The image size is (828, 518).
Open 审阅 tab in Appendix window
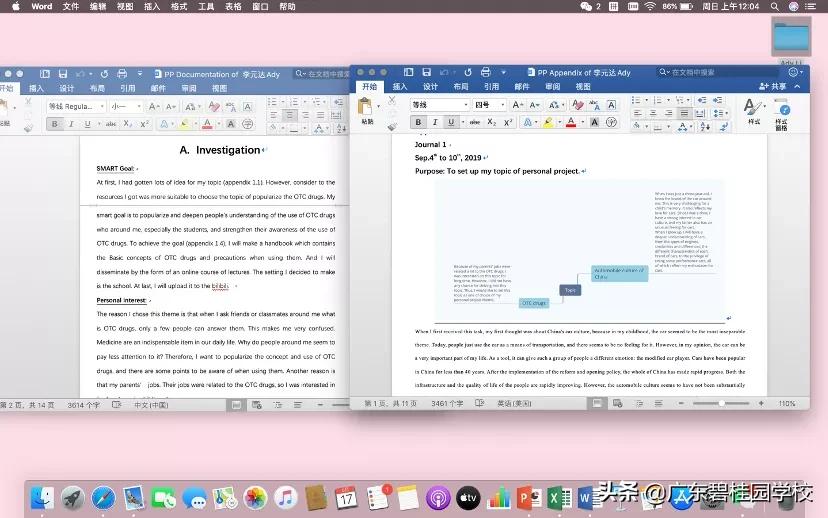(x=552, y=86)
